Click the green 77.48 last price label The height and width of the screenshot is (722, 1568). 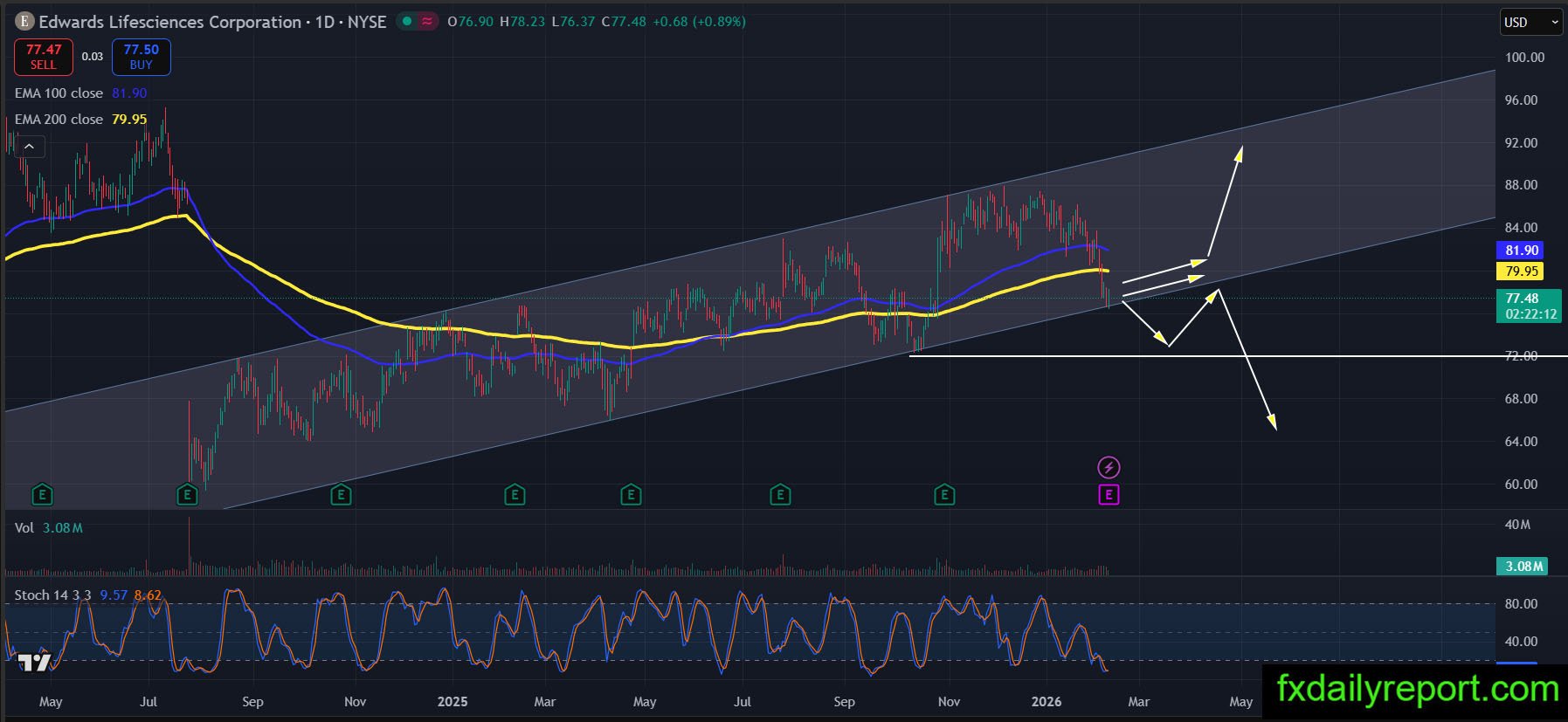point(1522,299)
